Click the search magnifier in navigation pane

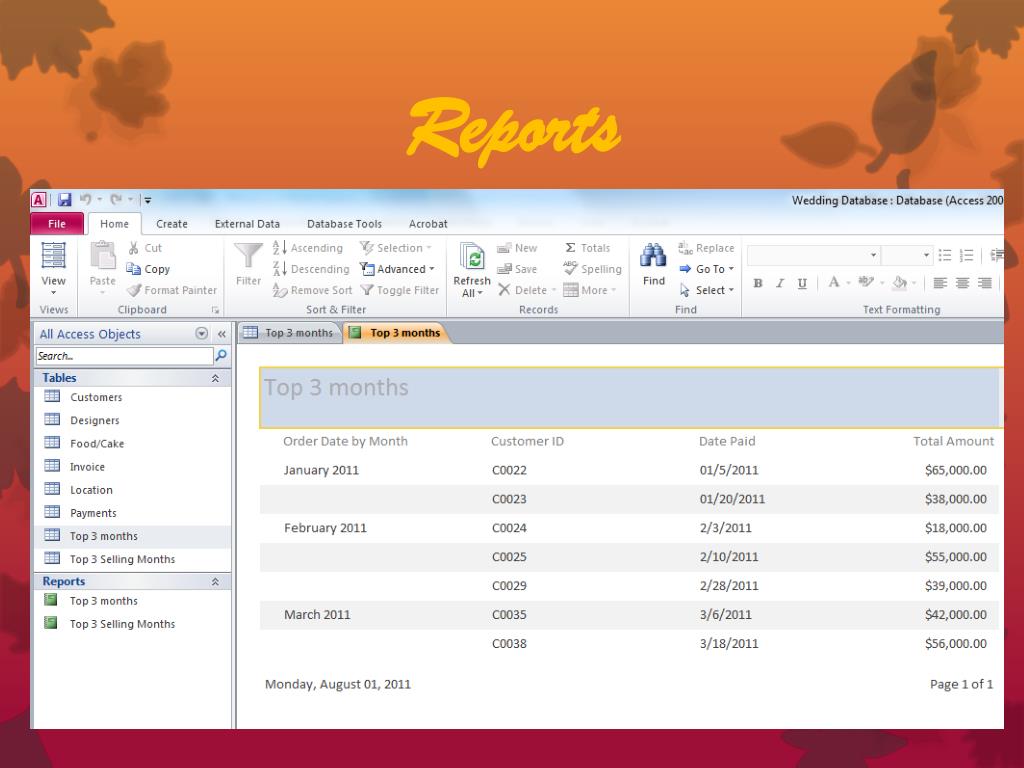(x=221, y=356)
